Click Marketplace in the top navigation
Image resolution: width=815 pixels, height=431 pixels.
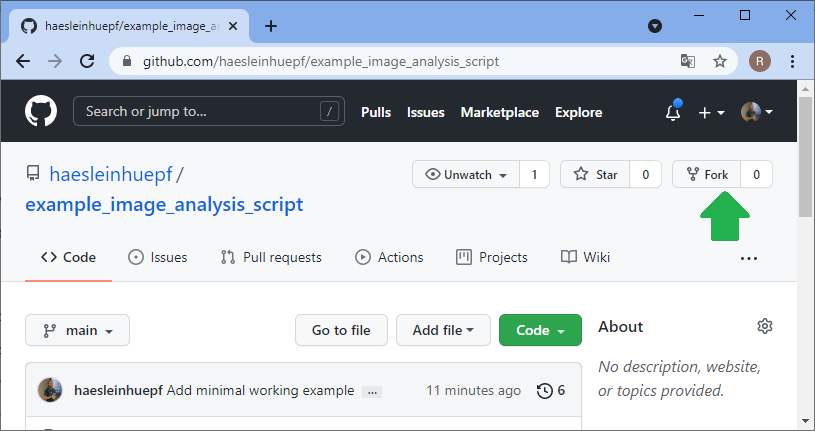tap(499, 112)
